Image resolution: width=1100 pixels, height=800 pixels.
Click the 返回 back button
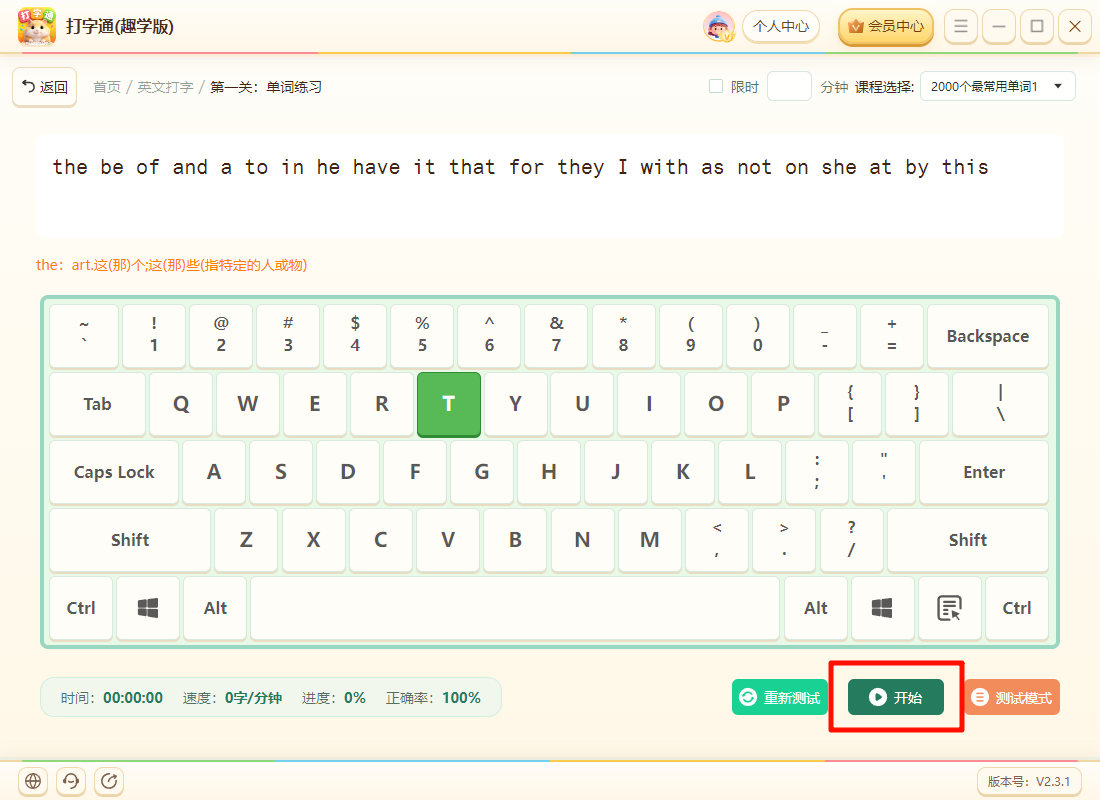click(x=45, y=87)
